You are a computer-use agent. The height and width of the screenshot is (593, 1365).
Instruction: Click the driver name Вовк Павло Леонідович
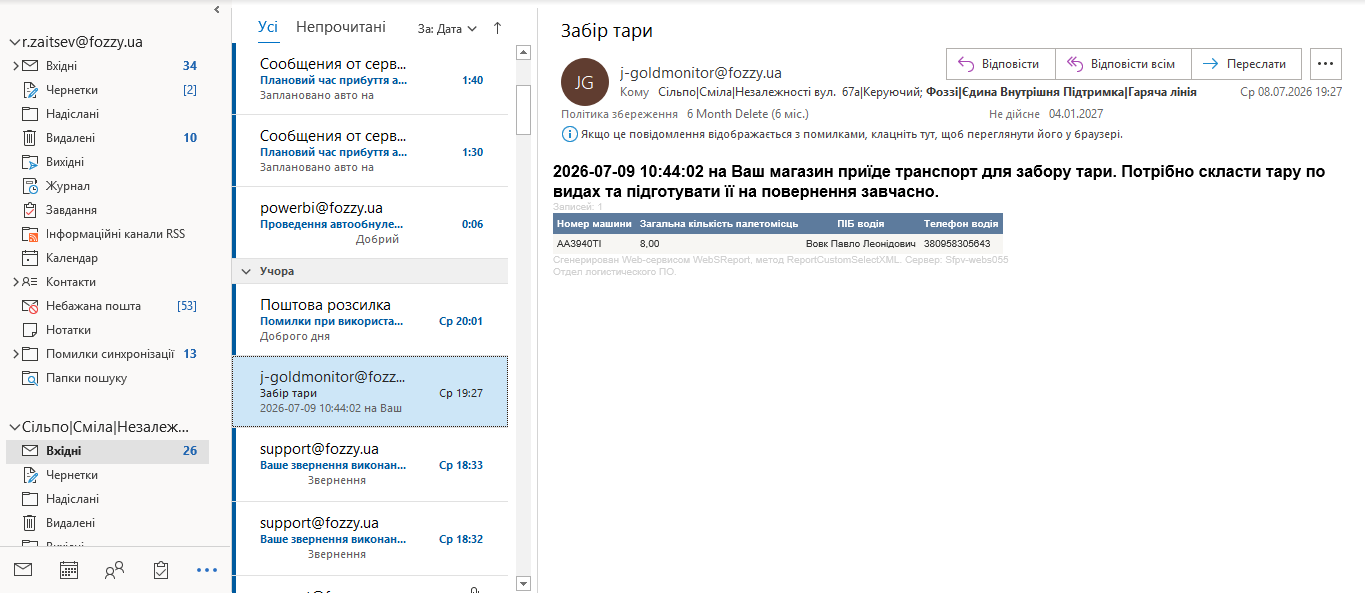(x=861, y=243)
